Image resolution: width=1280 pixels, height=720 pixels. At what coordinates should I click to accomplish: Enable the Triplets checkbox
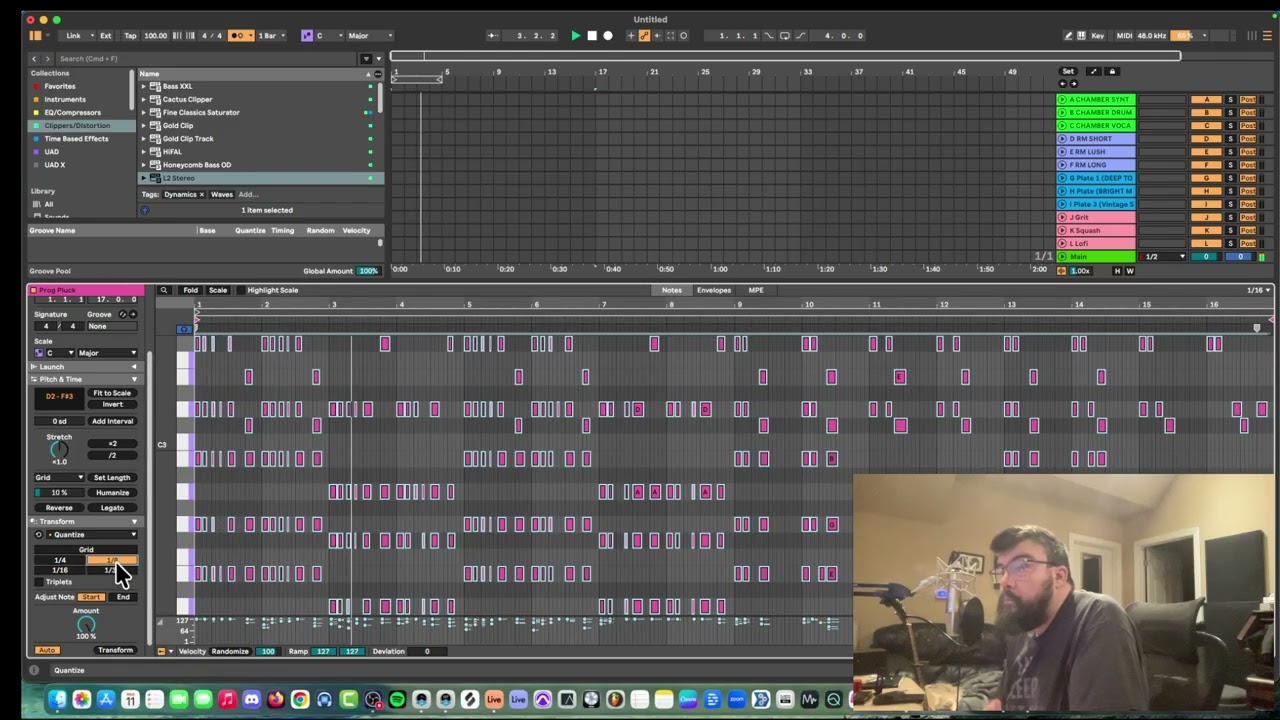tap(40, 582)
